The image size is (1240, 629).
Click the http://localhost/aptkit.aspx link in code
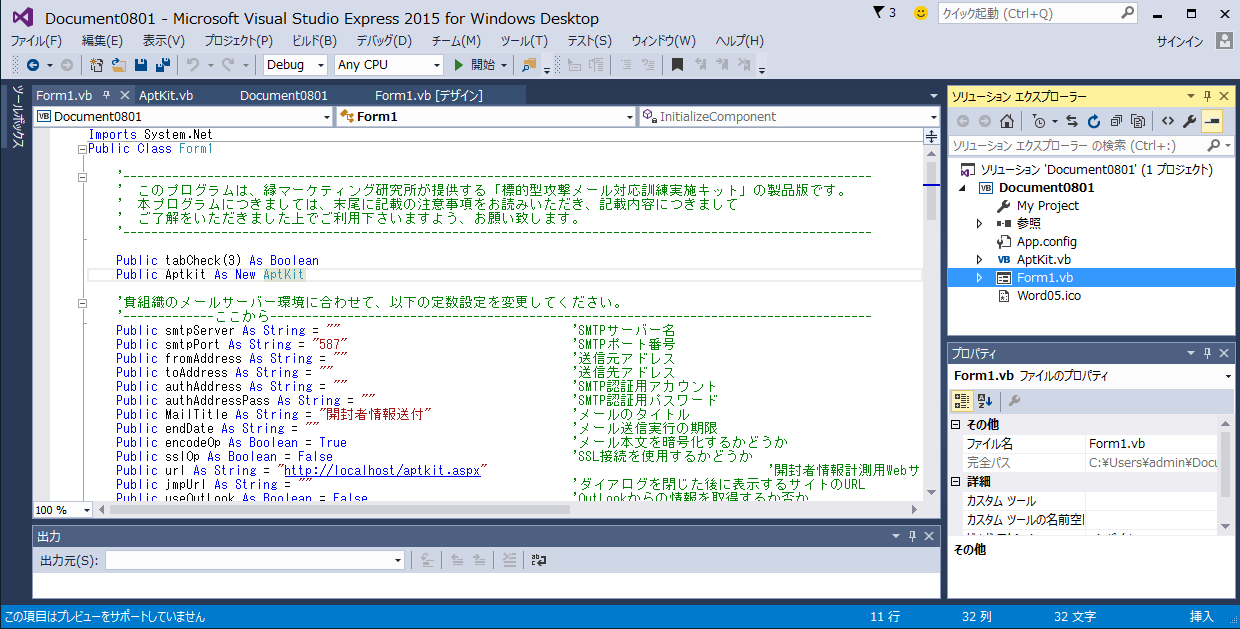pyautogui.click(x=381, y=470)
